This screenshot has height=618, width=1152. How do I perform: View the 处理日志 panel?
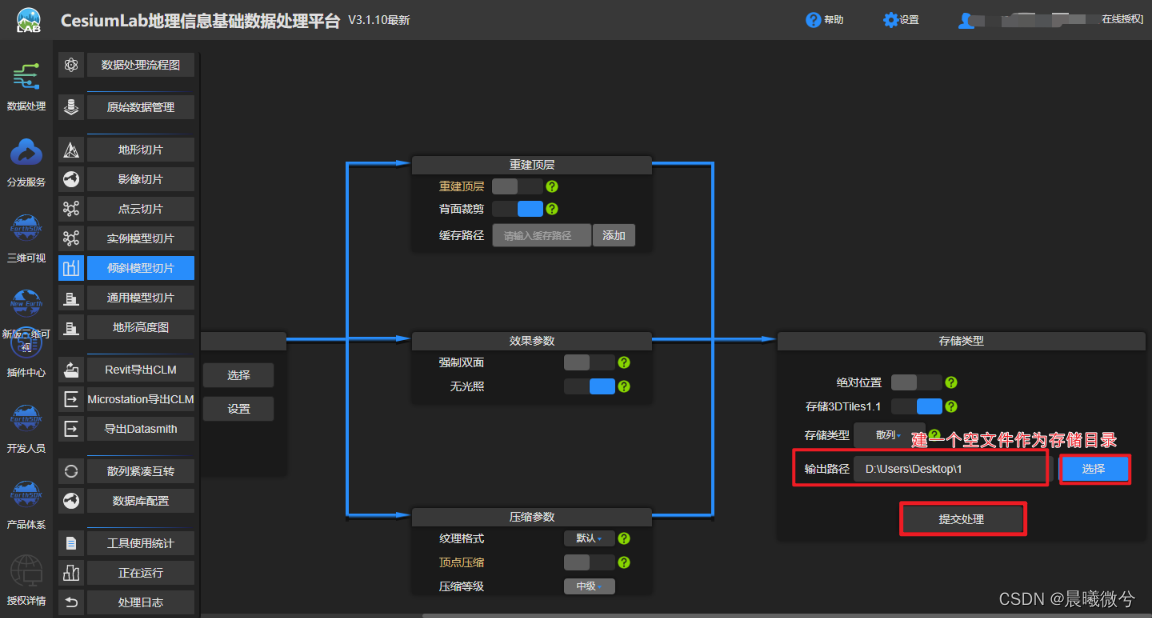click(x=140, y=602)
